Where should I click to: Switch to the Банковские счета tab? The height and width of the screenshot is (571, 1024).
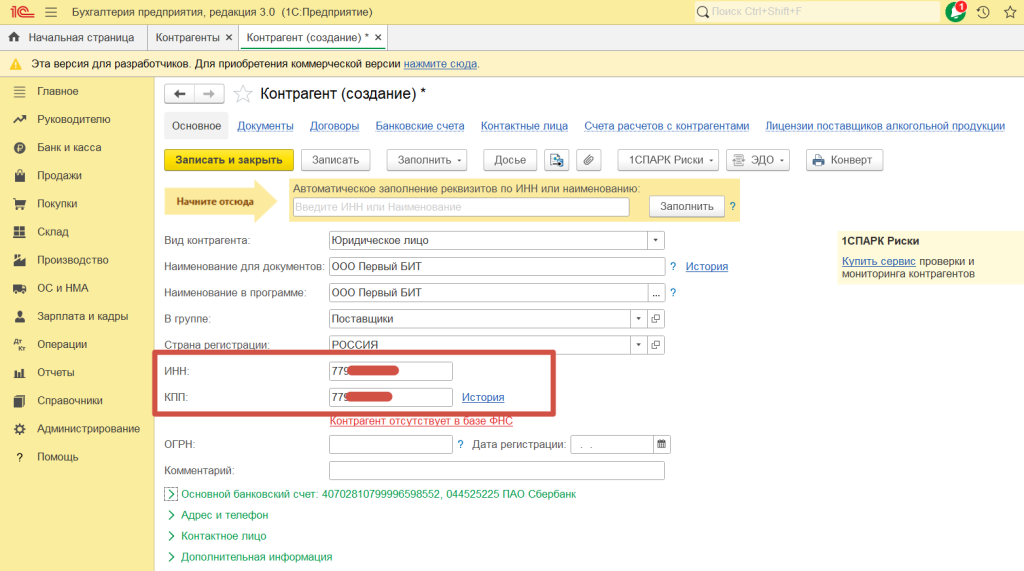[x=420, y=126]
